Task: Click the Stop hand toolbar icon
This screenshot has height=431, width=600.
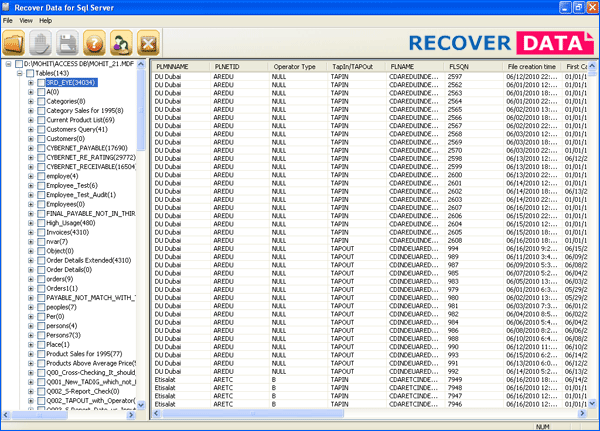Action: tap(42, 43)
